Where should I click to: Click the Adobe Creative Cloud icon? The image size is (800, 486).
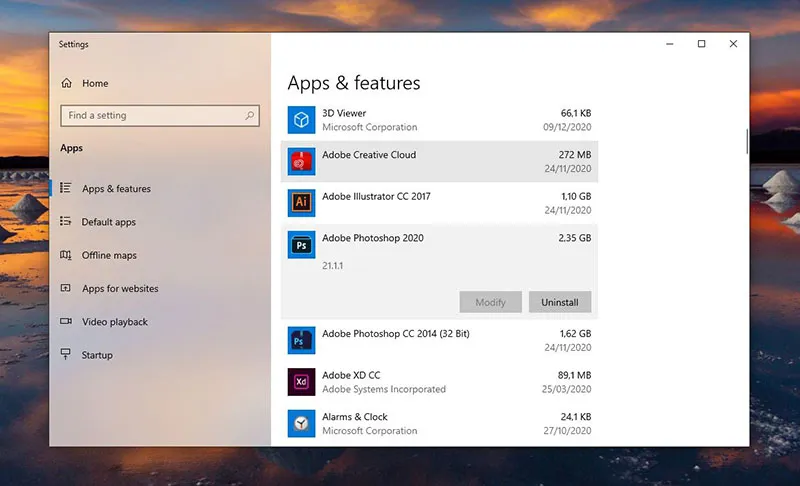point(301,162)
